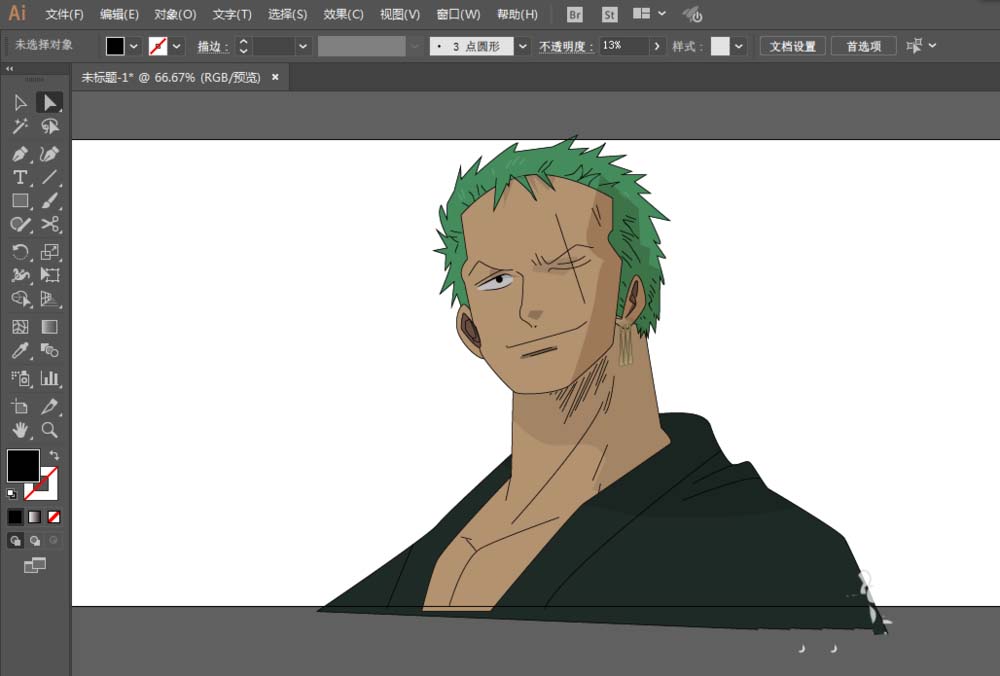This screenshot has width=1000, height=676.
Task: Select the Rotate tool
Action: 20,252
